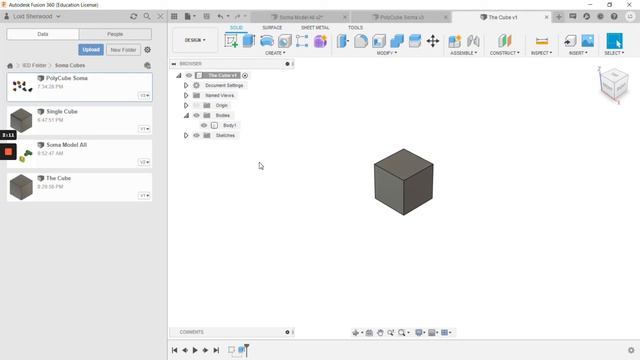Activate the Select tool

pyautogui.click(x=614, y=41)
